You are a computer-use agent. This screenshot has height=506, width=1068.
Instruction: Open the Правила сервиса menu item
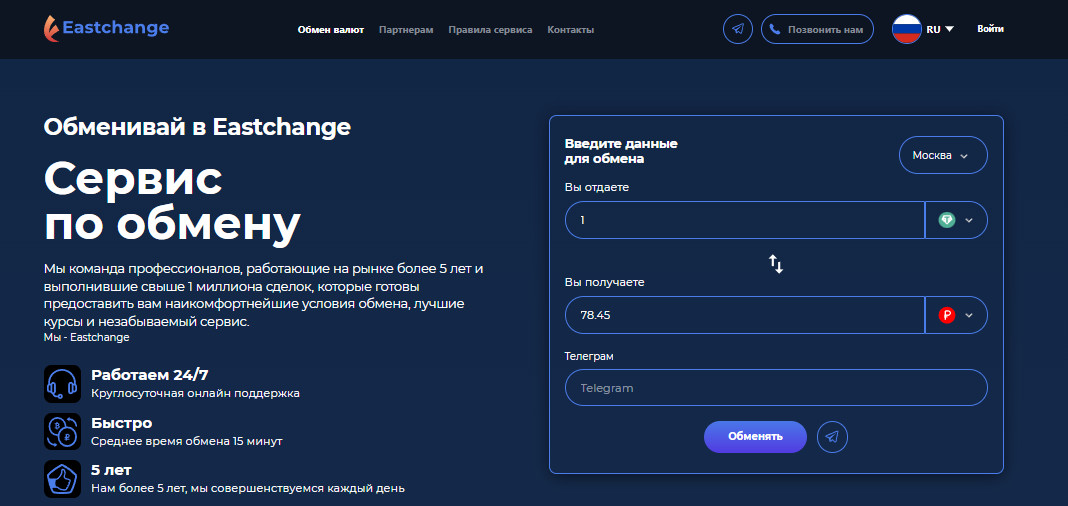coord(490,30)
